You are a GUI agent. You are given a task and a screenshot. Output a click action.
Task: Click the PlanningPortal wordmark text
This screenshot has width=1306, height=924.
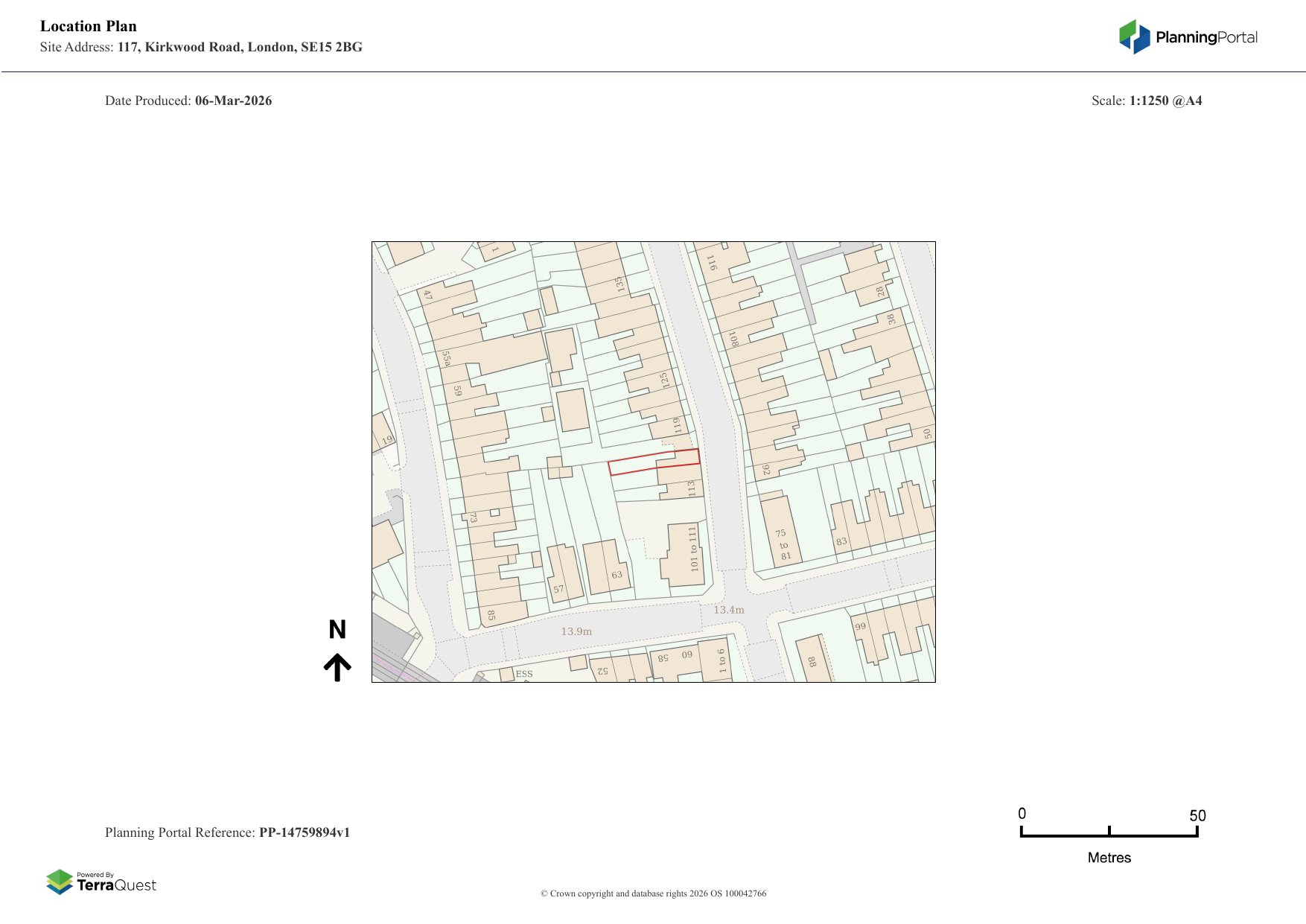[x=1206, y=37]
